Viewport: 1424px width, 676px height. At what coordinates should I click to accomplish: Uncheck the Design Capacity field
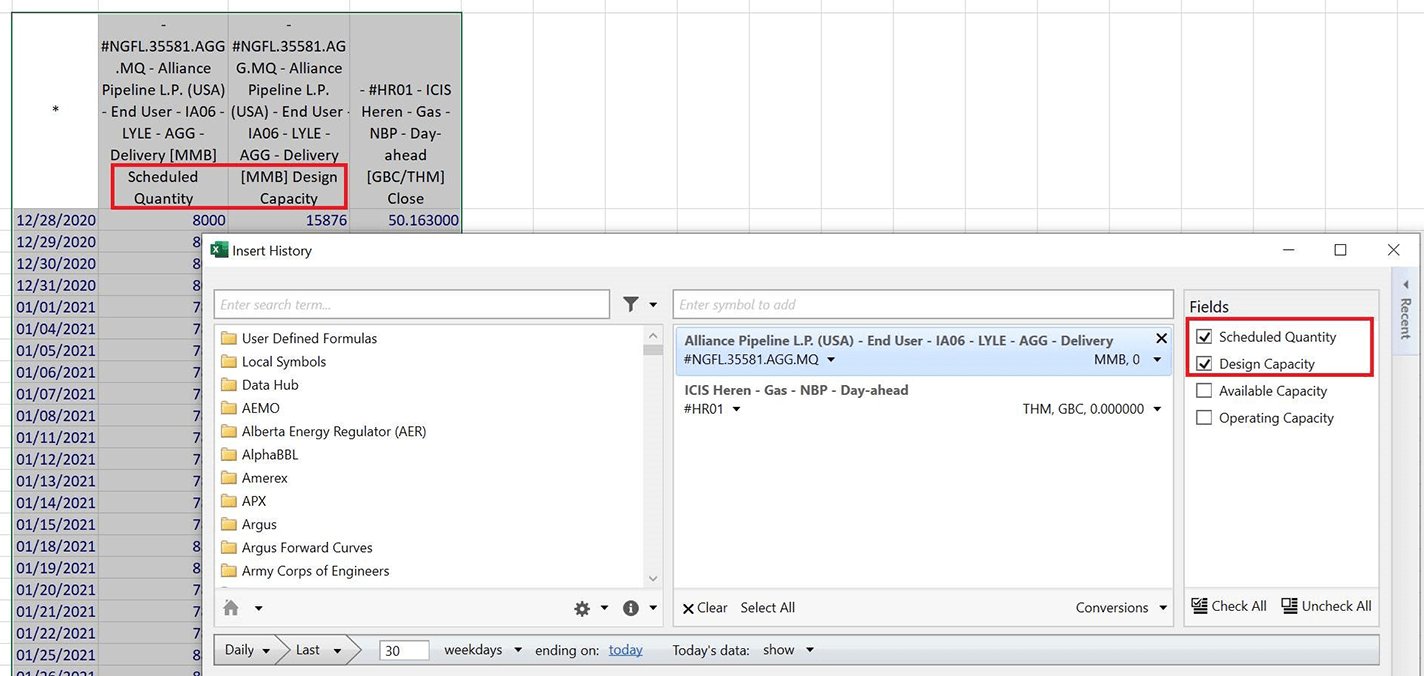pyautogui.click(x=1204, y=364)
